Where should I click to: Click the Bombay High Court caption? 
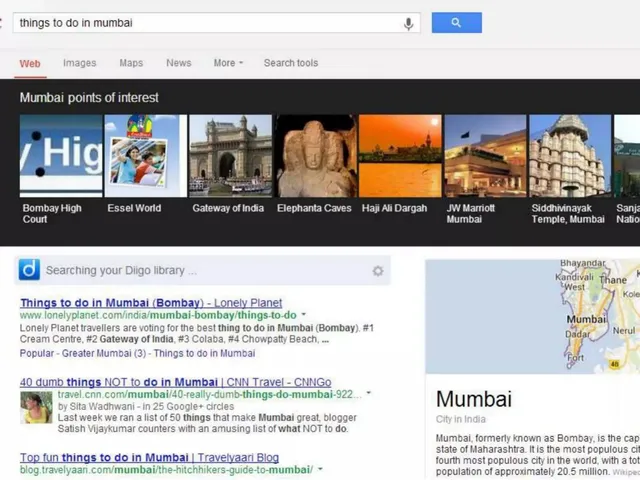click(52, 213)
